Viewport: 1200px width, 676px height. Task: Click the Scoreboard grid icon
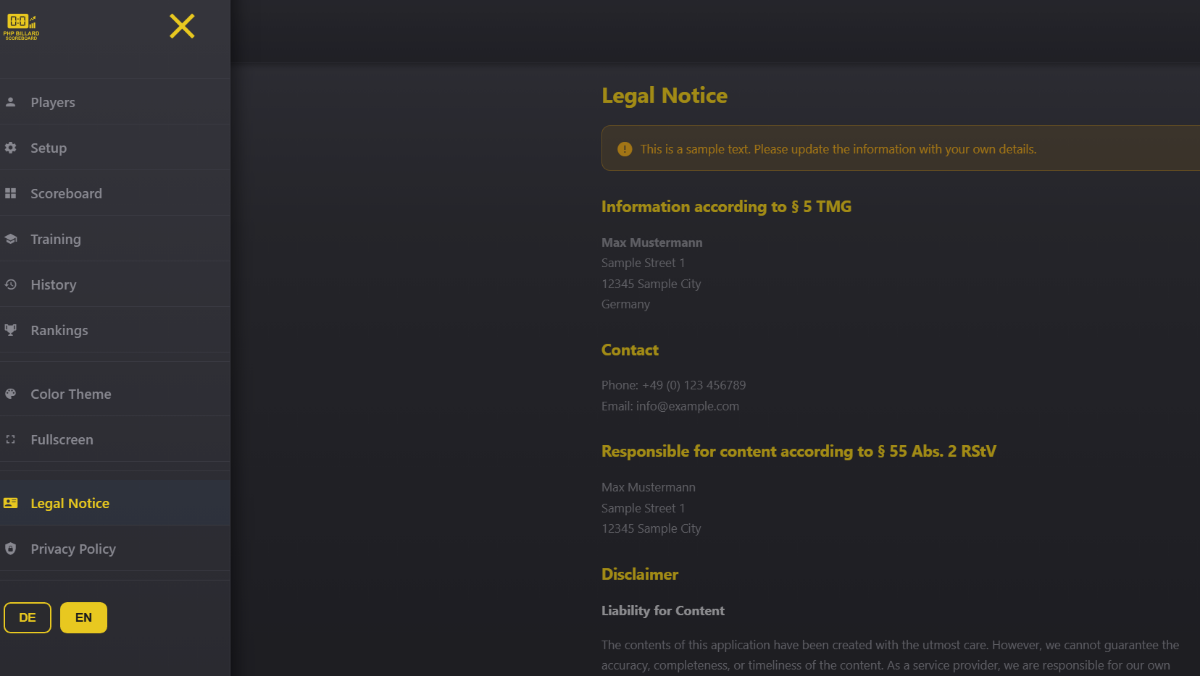[11, 193]
